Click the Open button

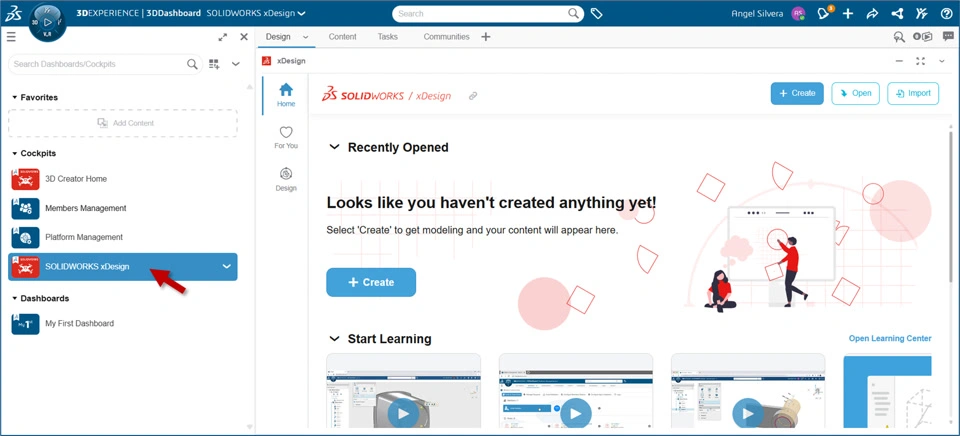tap(855, 93)
